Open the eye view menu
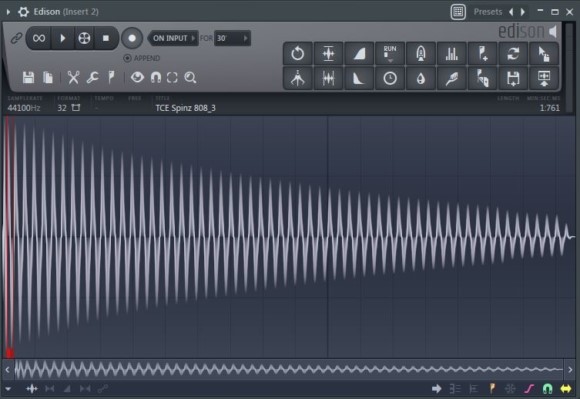This screenshot has height=399, width=580. click(137, 77)
